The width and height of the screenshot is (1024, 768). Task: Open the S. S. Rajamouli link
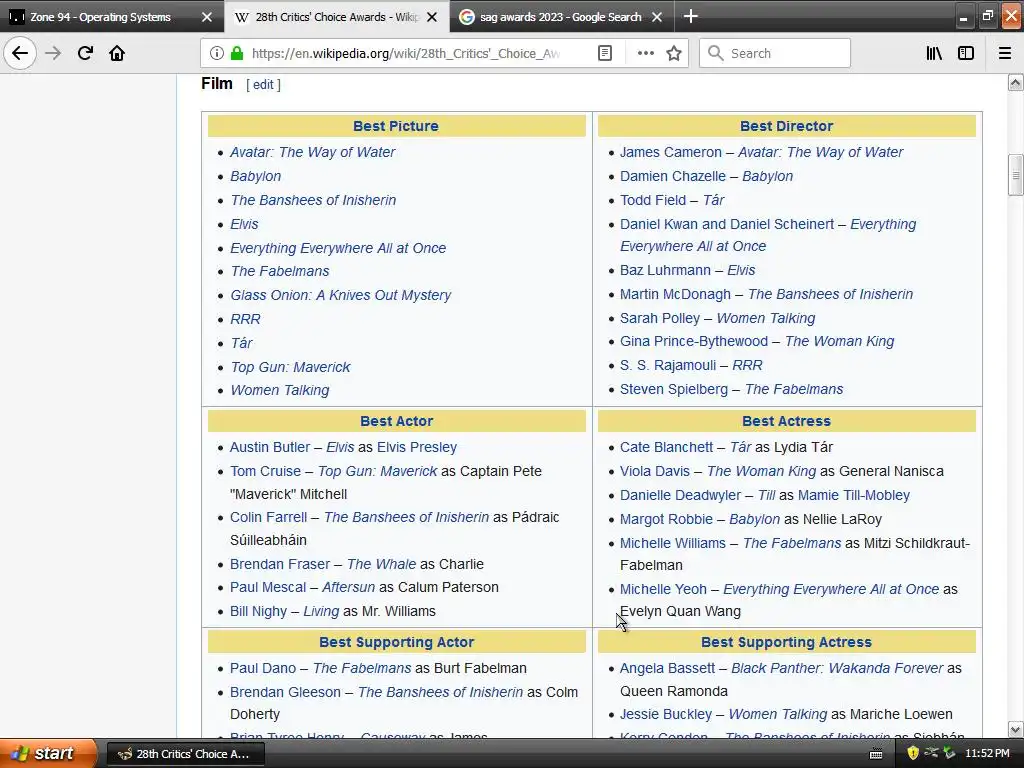pos(667,365)
